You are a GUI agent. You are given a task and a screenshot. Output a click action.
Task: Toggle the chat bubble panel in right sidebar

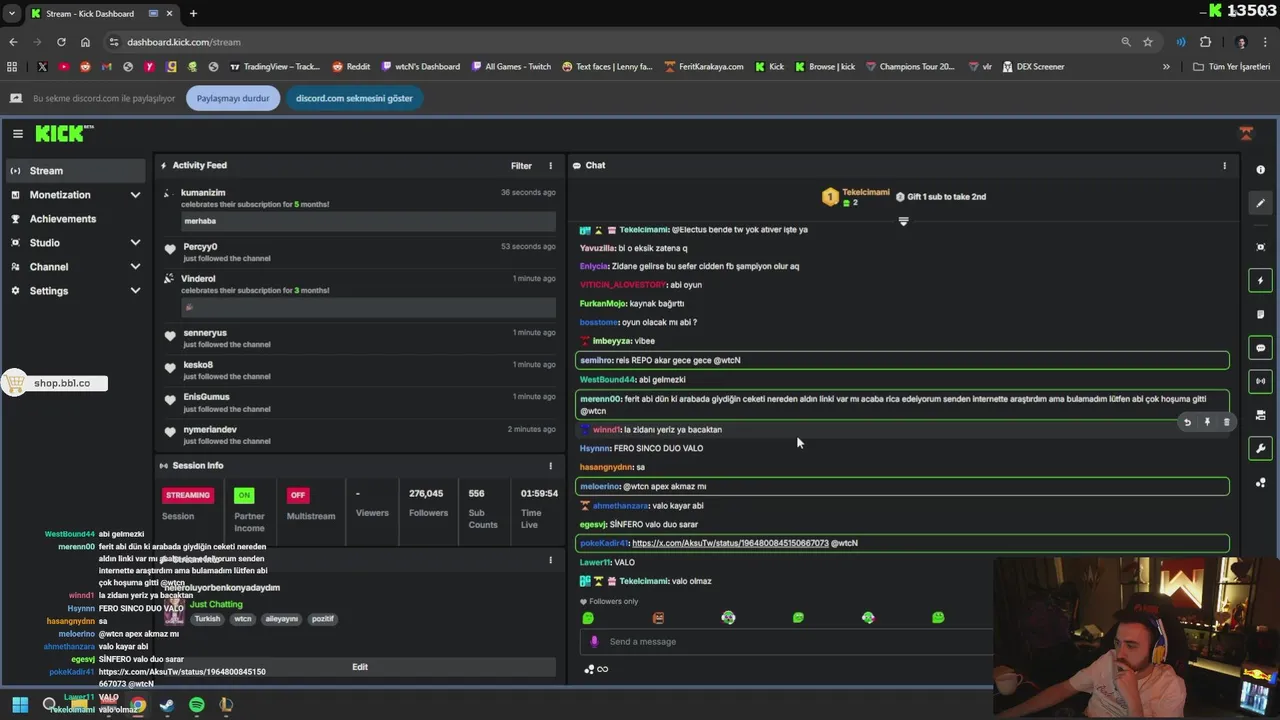point(1260,348)
